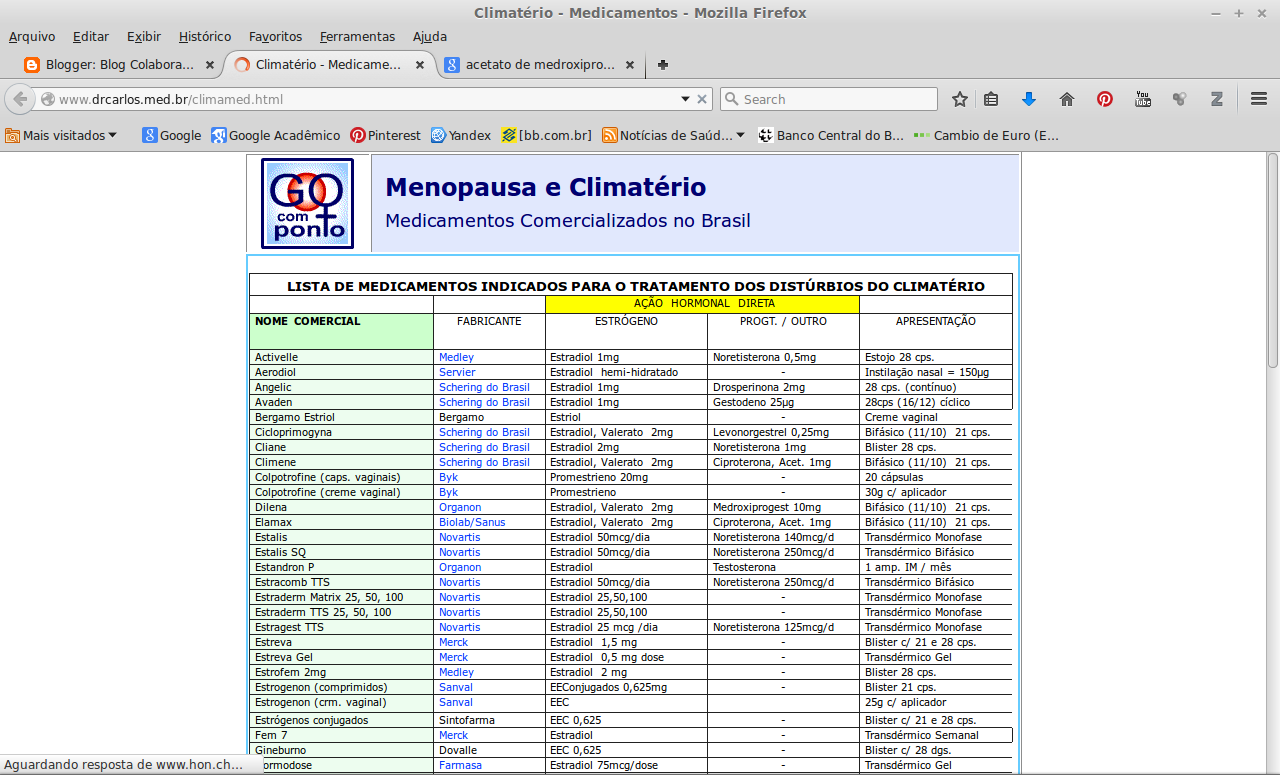Open Schering do Brasil link for Angelic
Image resolution: width=1280 pixels, height=775 pixels.
click(484, 387)
